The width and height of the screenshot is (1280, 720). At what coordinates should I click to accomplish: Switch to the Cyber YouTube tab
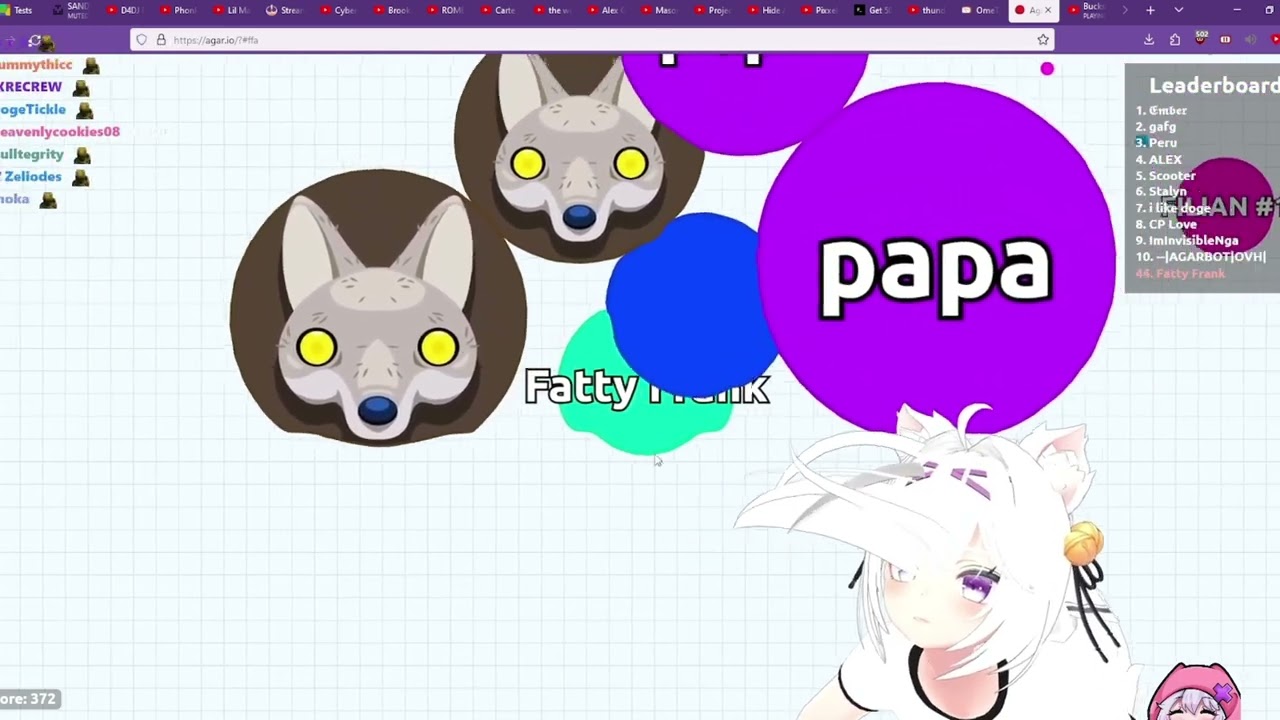click(x=340, y=10)
